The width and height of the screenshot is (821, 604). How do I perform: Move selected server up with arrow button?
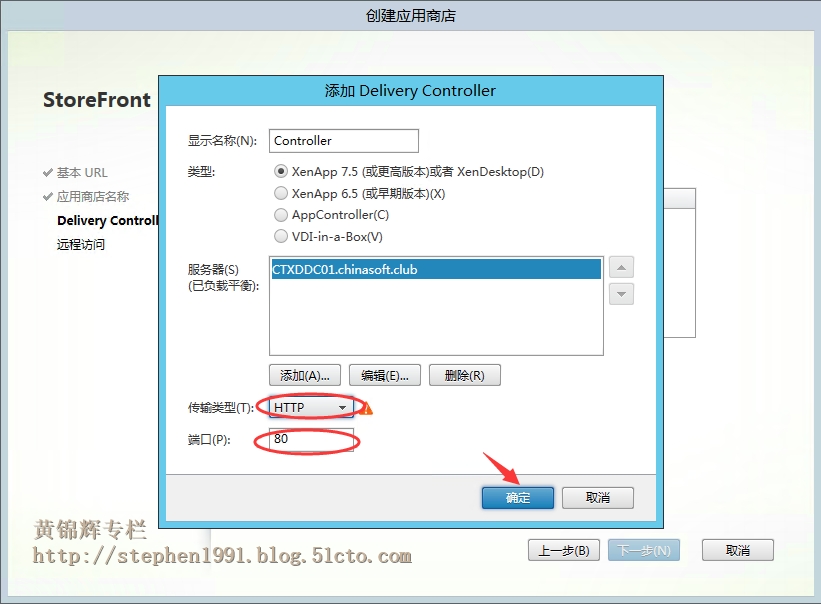click(x=622, y=267)
